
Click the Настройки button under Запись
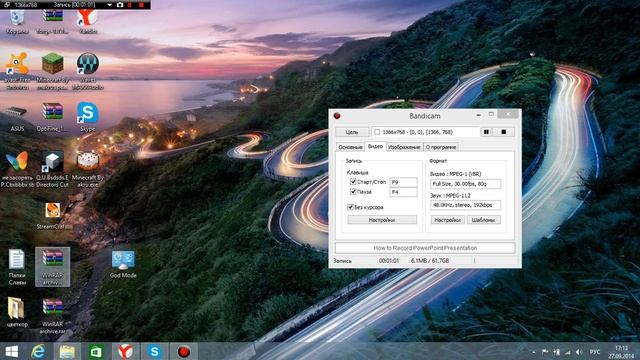(x=382, y=220)
